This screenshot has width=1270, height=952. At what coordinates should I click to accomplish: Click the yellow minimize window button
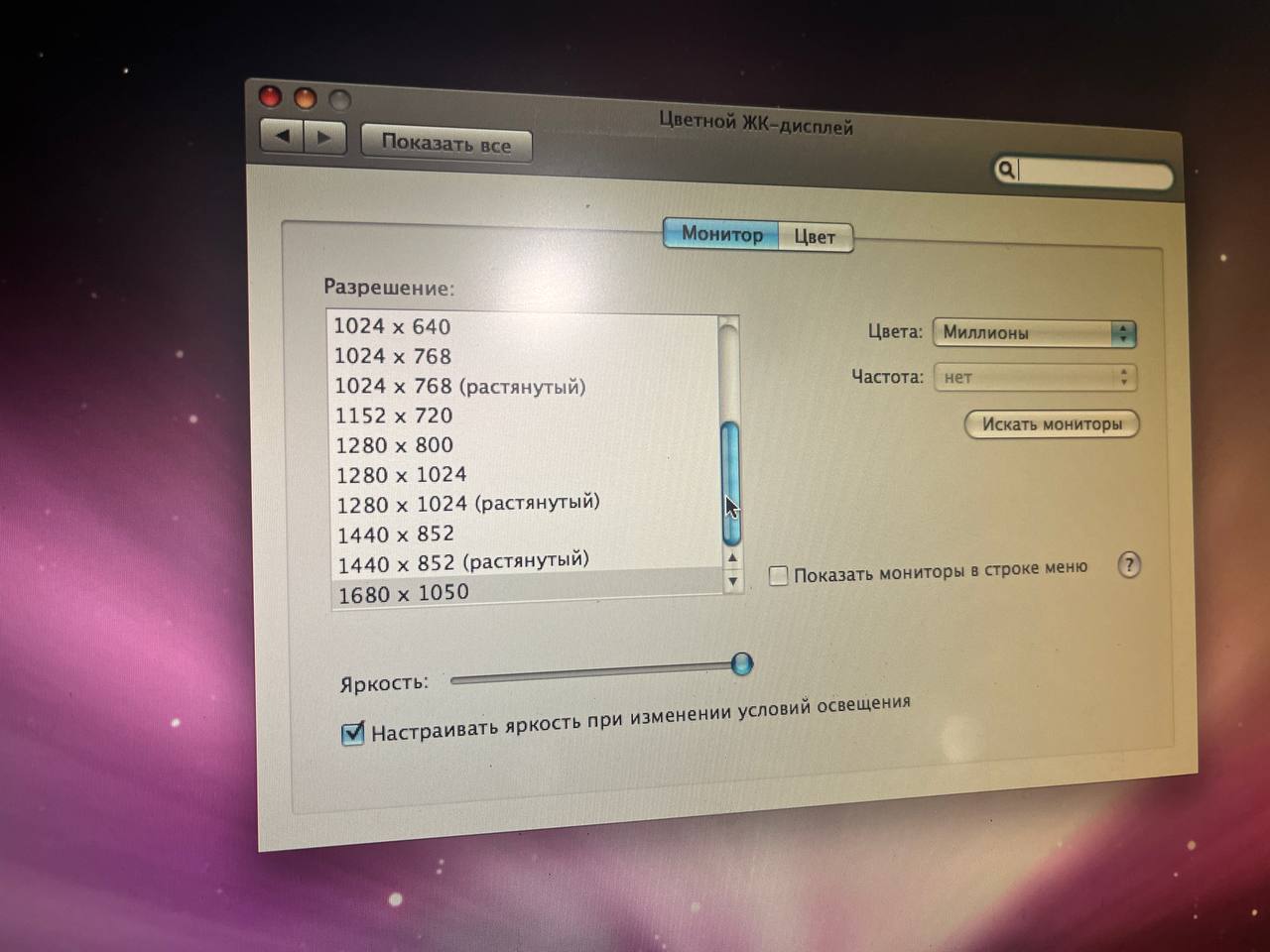pos(306,98)
